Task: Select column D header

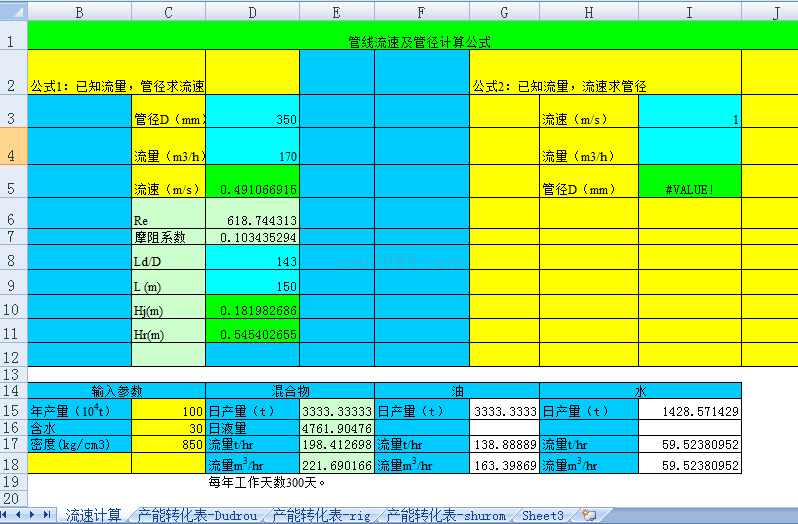Action: pyautogui.click(x=252, y=11)
